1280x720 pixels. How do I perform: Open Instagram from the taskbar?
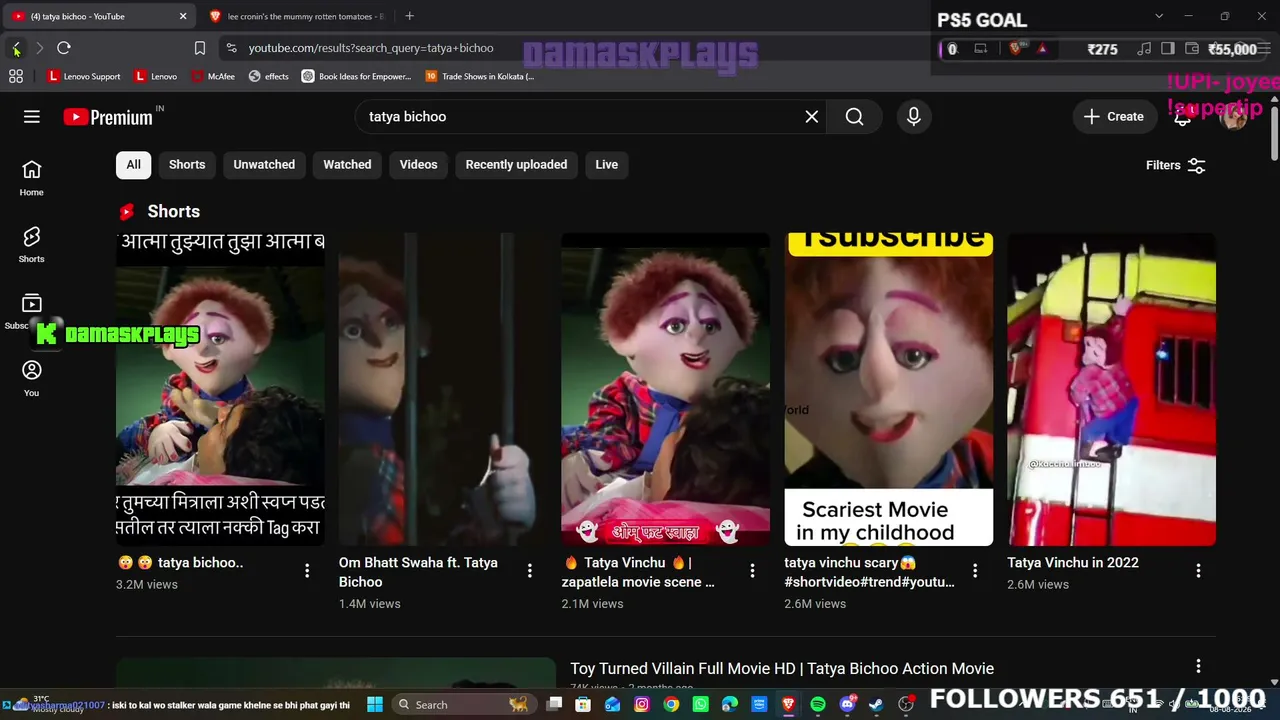point(642,705)
